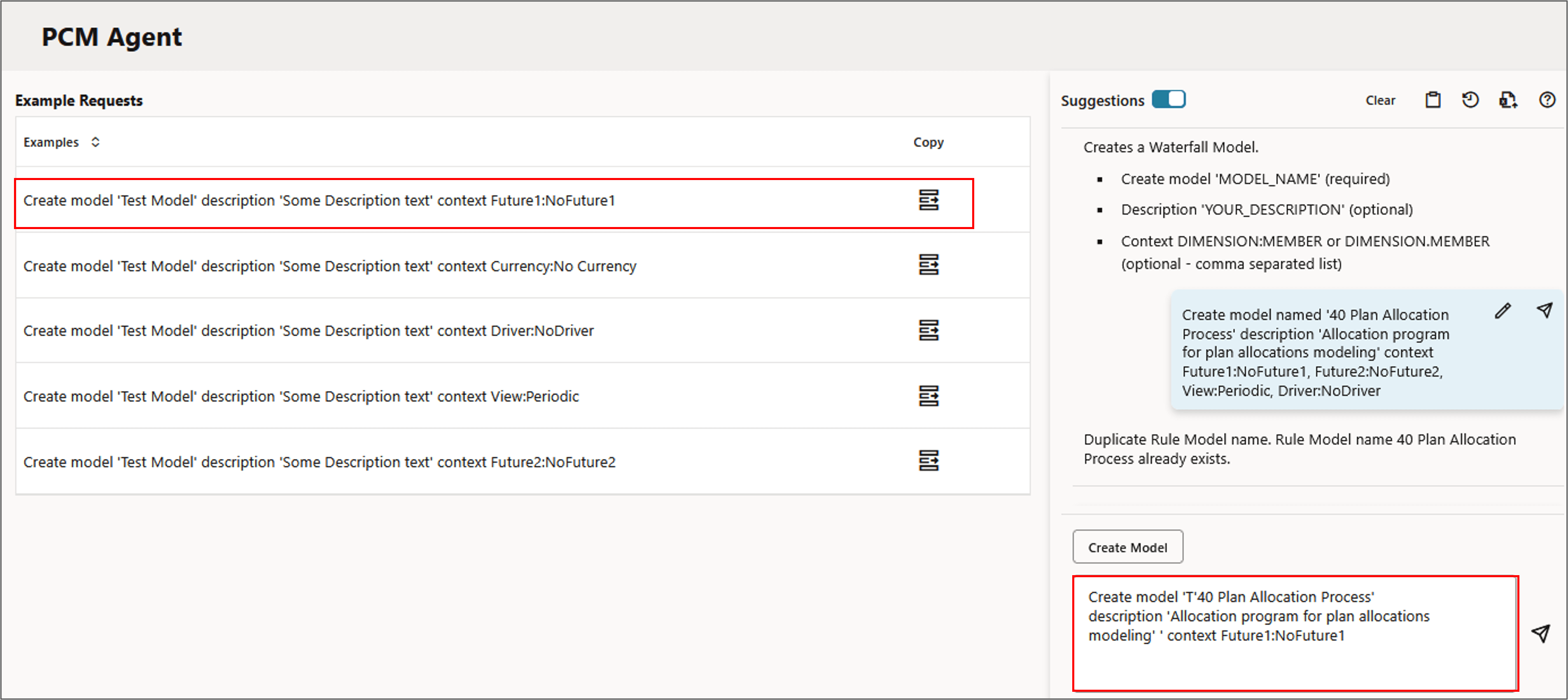
Task: Toggle the Suggestions switch off
Action: (x=1168, y=99)
